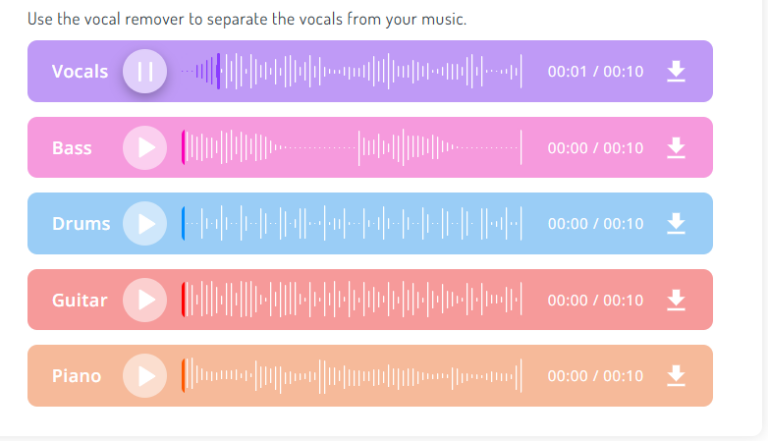Seek within the Vocals waveform
This screenshot has height=441, width=768.
click(351, 71)
